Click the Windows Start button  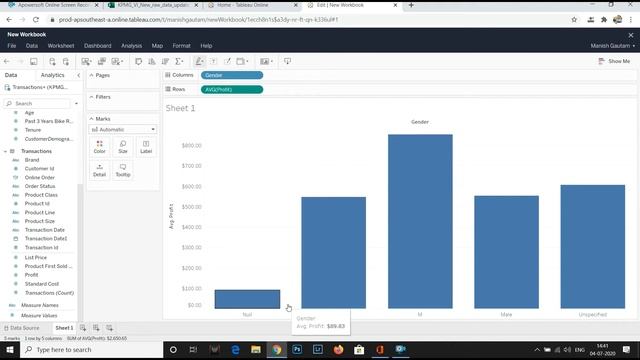[10, 350]
